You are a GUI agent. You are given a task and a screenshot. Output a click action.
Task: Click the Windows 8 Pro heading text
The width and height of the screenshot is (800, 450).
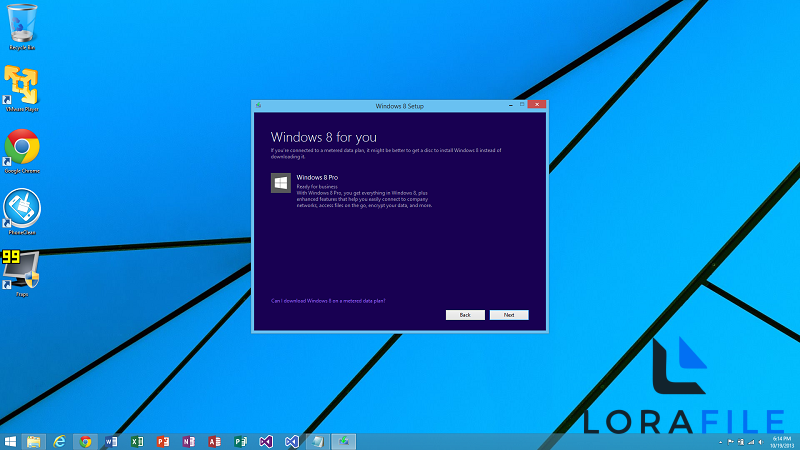point(317,178)
